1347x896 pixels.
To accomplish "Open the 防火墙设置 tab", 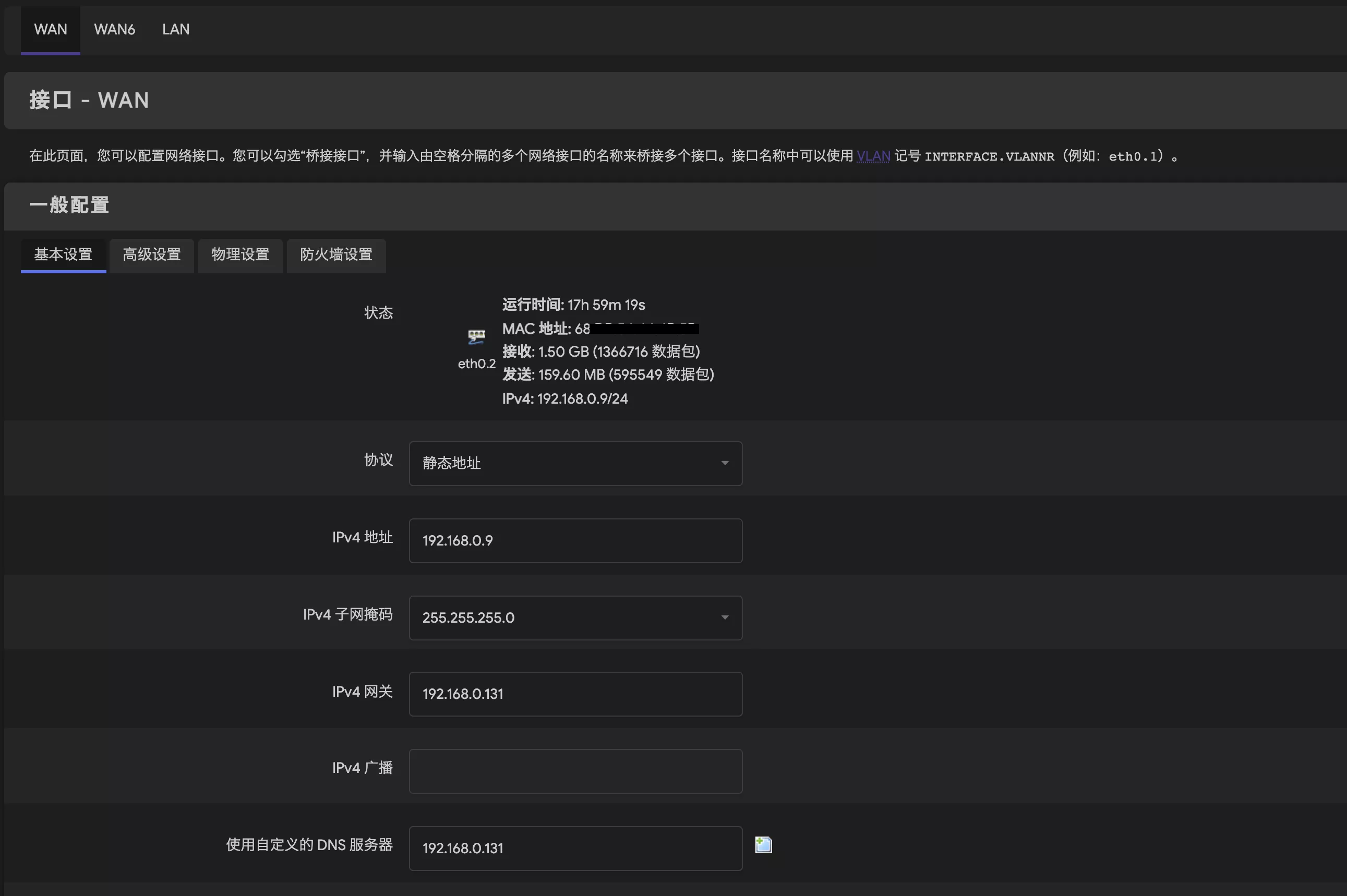I will 336,255.
